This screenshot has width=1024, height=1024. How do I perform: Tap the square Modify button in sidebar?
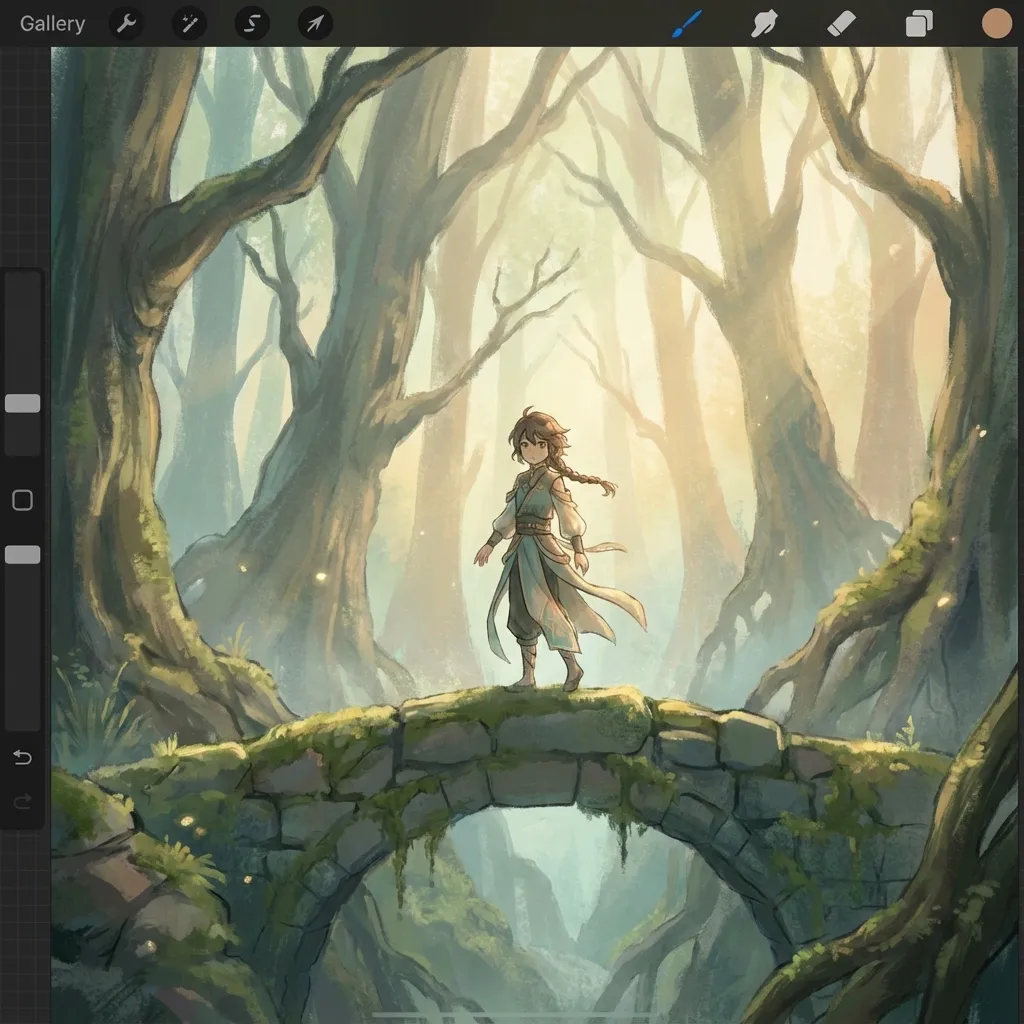(x=23, y=500)
